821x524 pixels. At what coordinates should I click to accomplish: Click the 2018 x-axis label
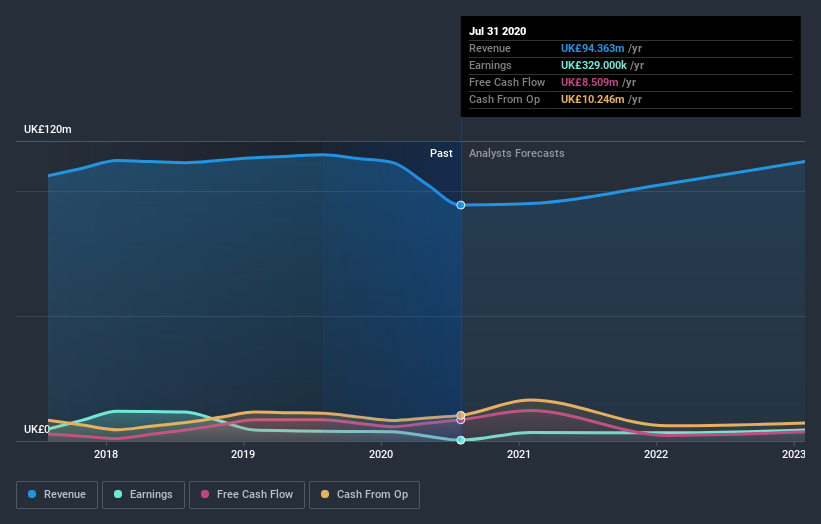pos(106,454)
